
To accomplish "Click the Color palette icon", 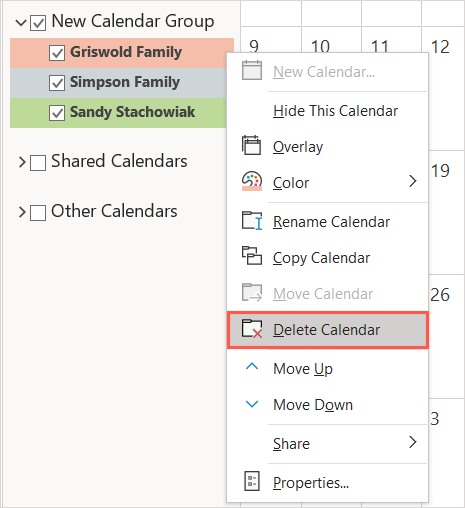I will [252, 181].
